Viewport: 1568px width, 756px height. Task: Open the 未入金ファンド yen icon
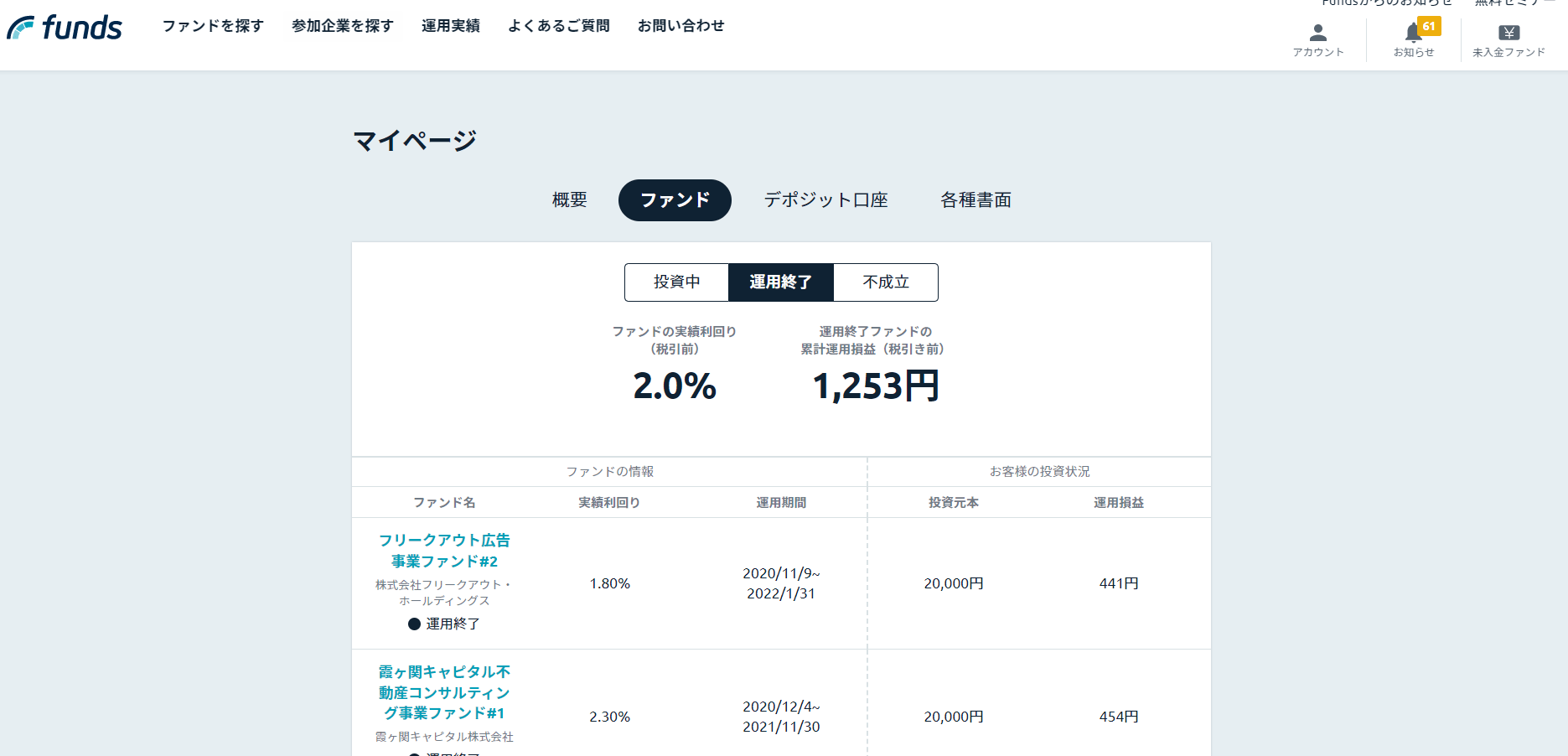point(1508,39)
